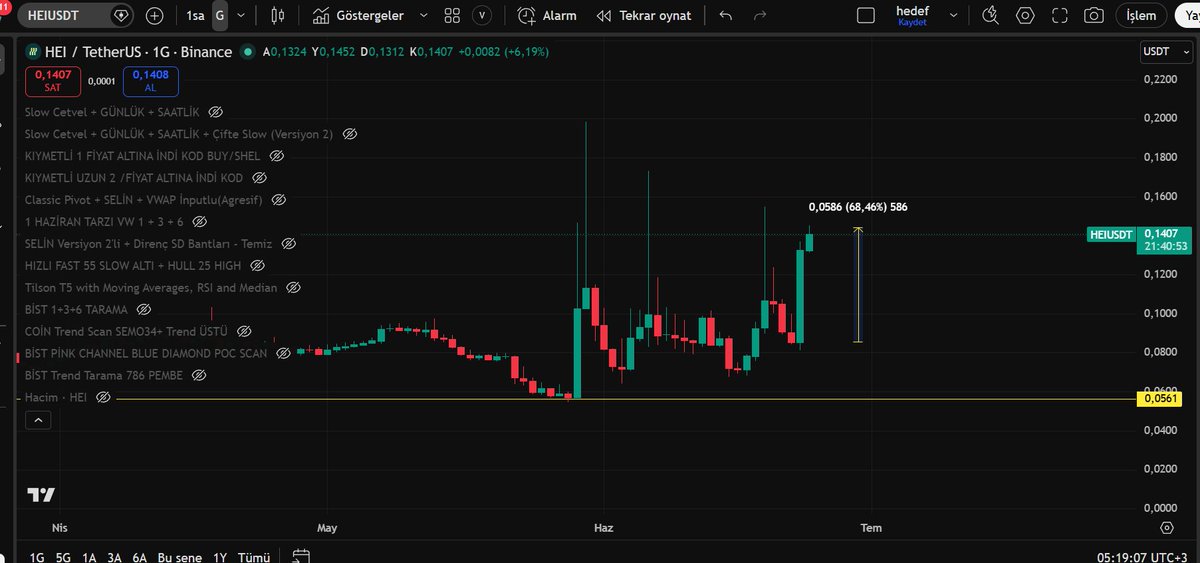Viewport: 1200px width, 563px height.
Task: Show the KIYMETLİ UZUN 2 indicator
Action: [x=259, y=178]
